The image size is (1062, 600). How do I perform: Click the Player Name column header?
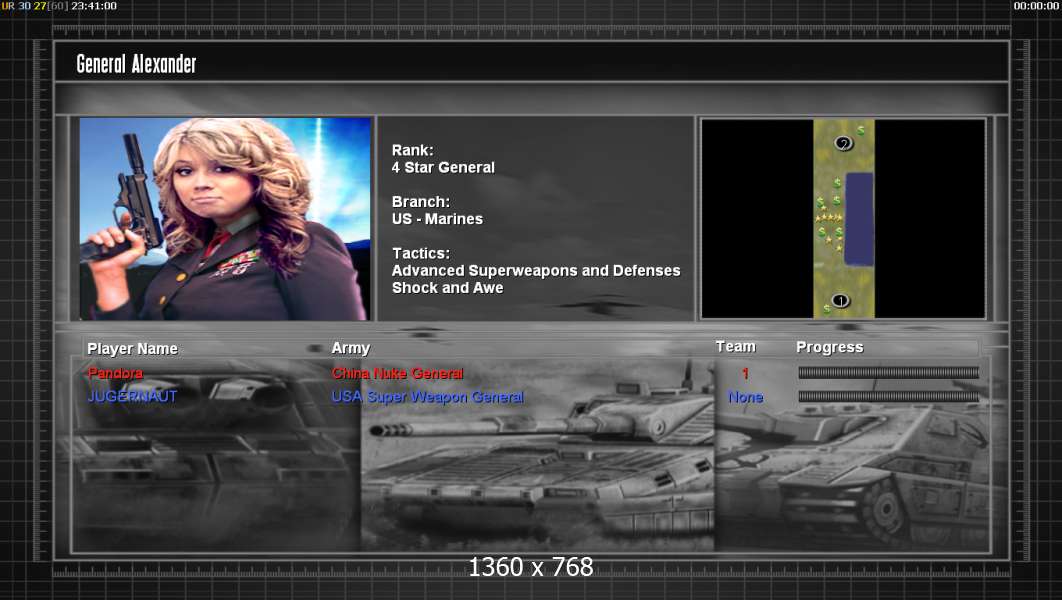(x=132, y=349)
